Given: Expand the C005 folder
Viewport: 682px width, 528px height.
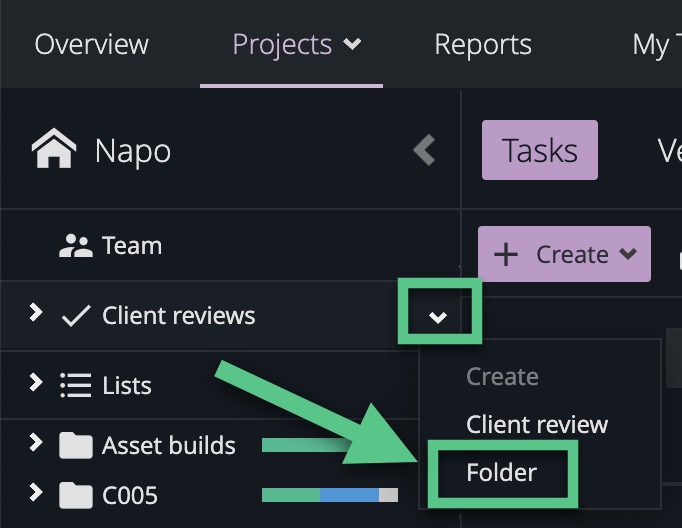Looking at the screenshot, I should pos(36,493).
